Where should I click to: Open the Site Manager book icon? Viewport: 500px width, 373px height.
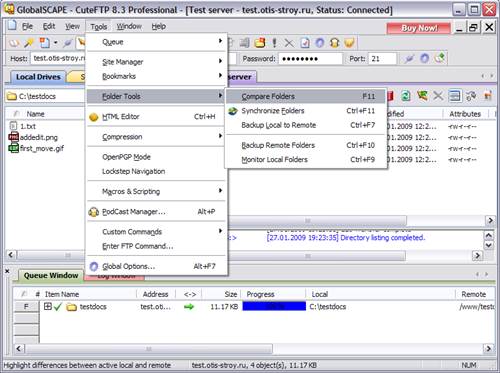(14, 43)
